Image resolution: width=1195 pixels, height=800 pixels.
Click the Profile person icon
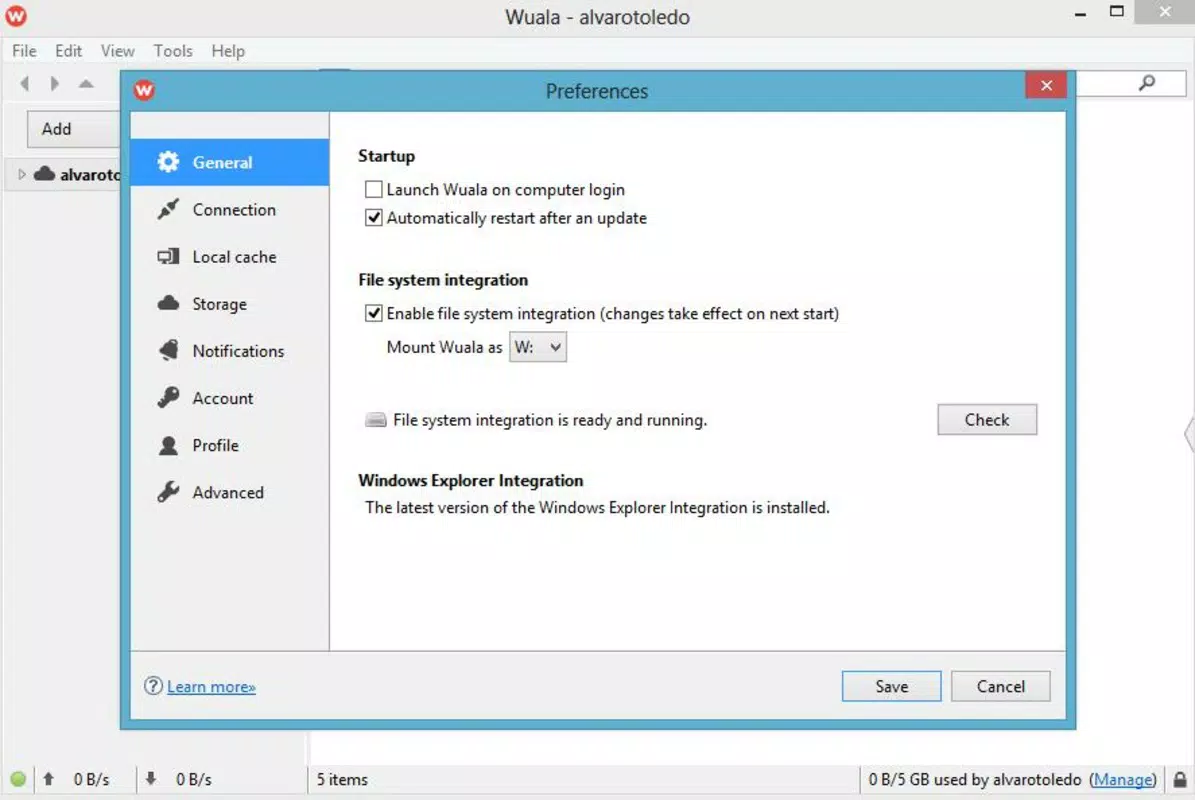168,445
